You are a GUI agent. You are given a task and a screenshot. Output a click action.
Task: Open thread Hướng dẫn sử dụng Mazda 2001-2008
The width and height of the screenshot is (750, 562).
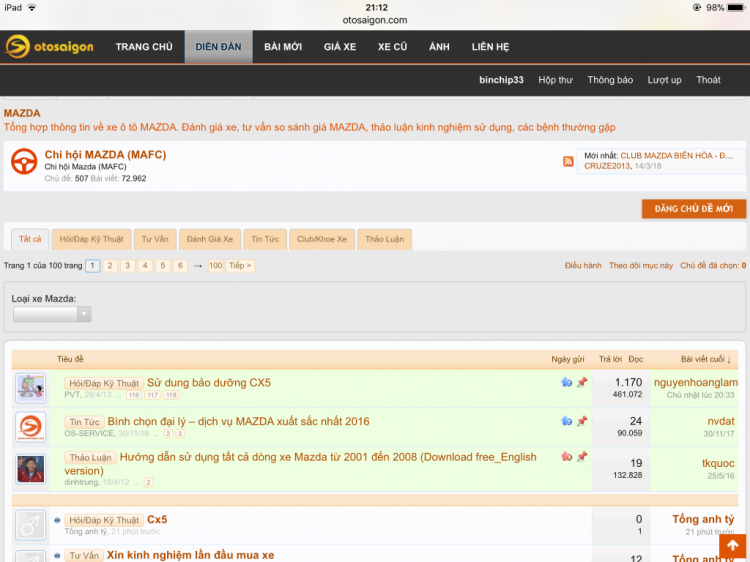(x=300, y=463)
